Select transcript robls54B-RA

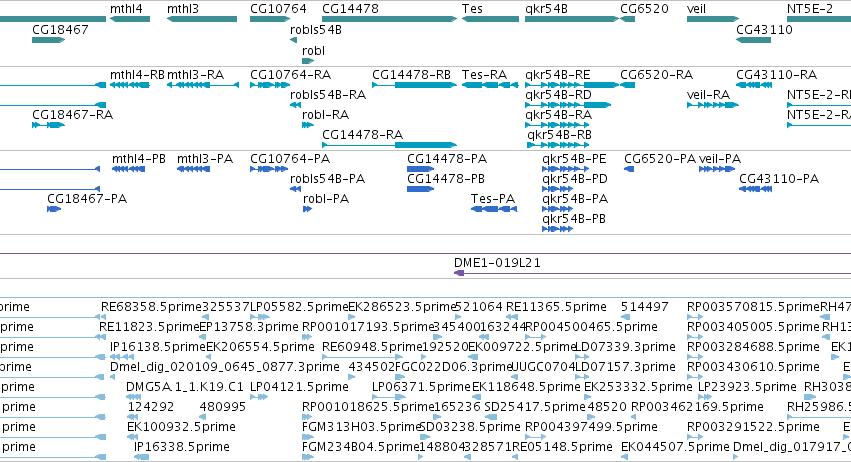[328, 95]
